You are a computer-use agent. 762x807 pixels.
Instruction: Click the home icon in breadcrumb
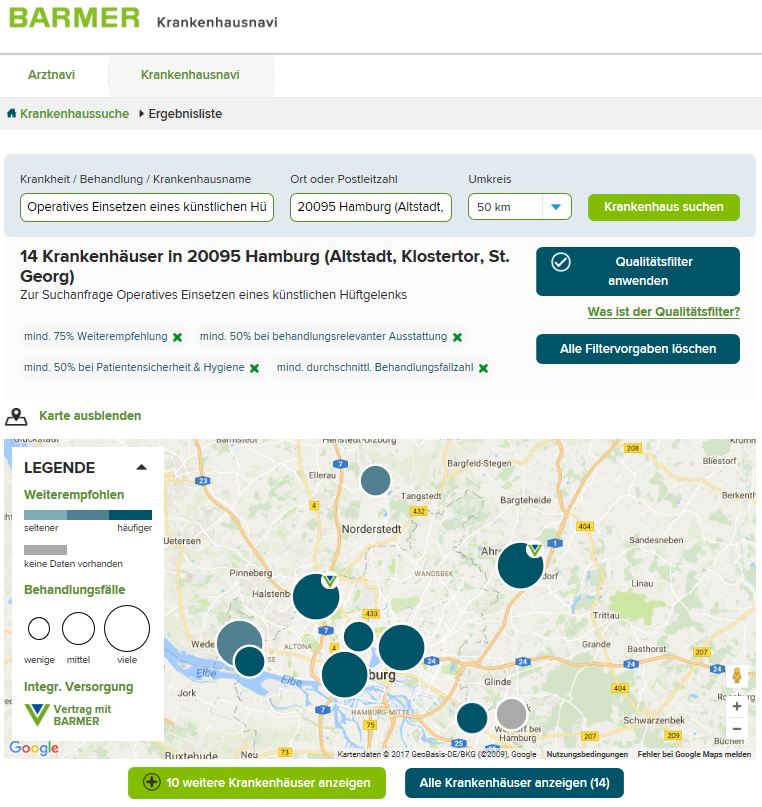pos(12,114)
